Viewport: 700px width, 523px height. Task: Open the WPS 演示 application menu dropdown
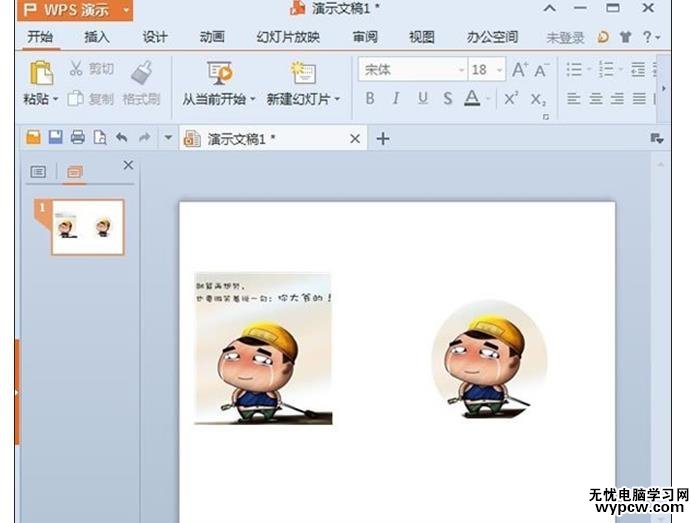[126, 10]
